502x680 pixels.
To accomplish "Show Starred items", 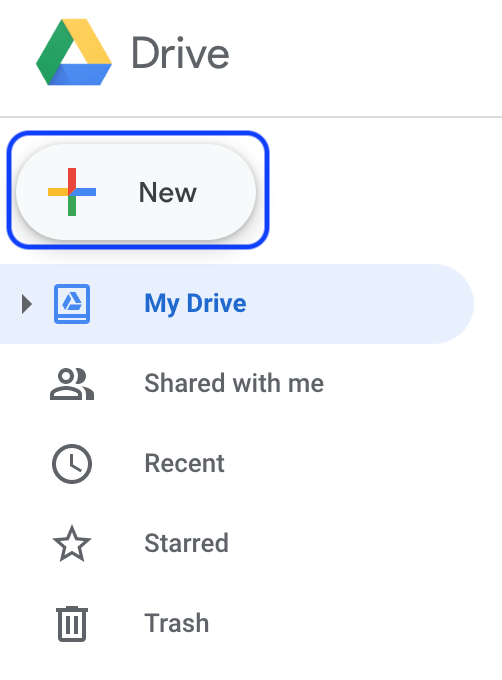I will tap(186, 543).
